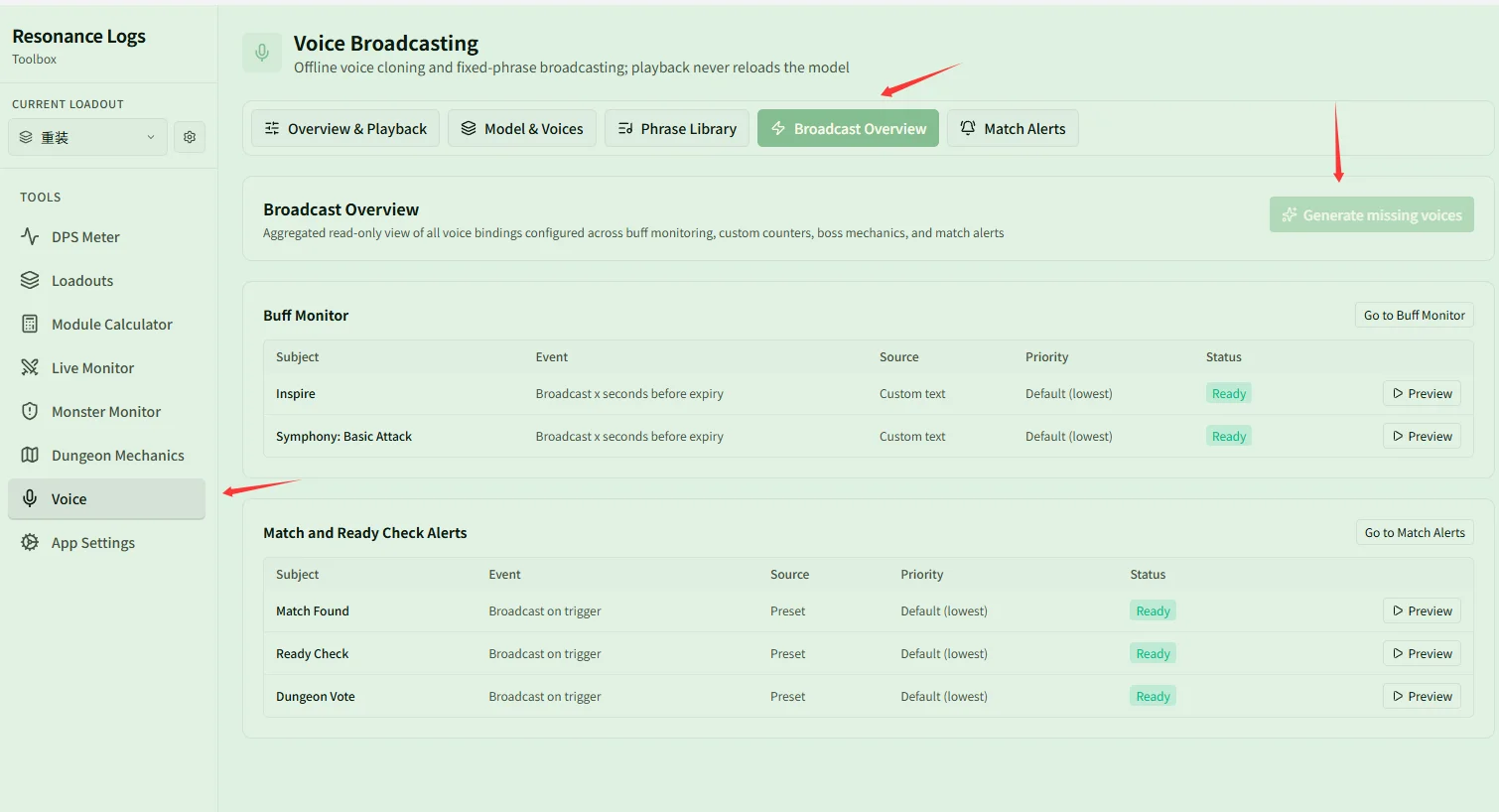Image resolution: width=1499 pixels, height=812 pixels.
Task: Click Preset source in Match Found row
Action: [x=787, y=610]
